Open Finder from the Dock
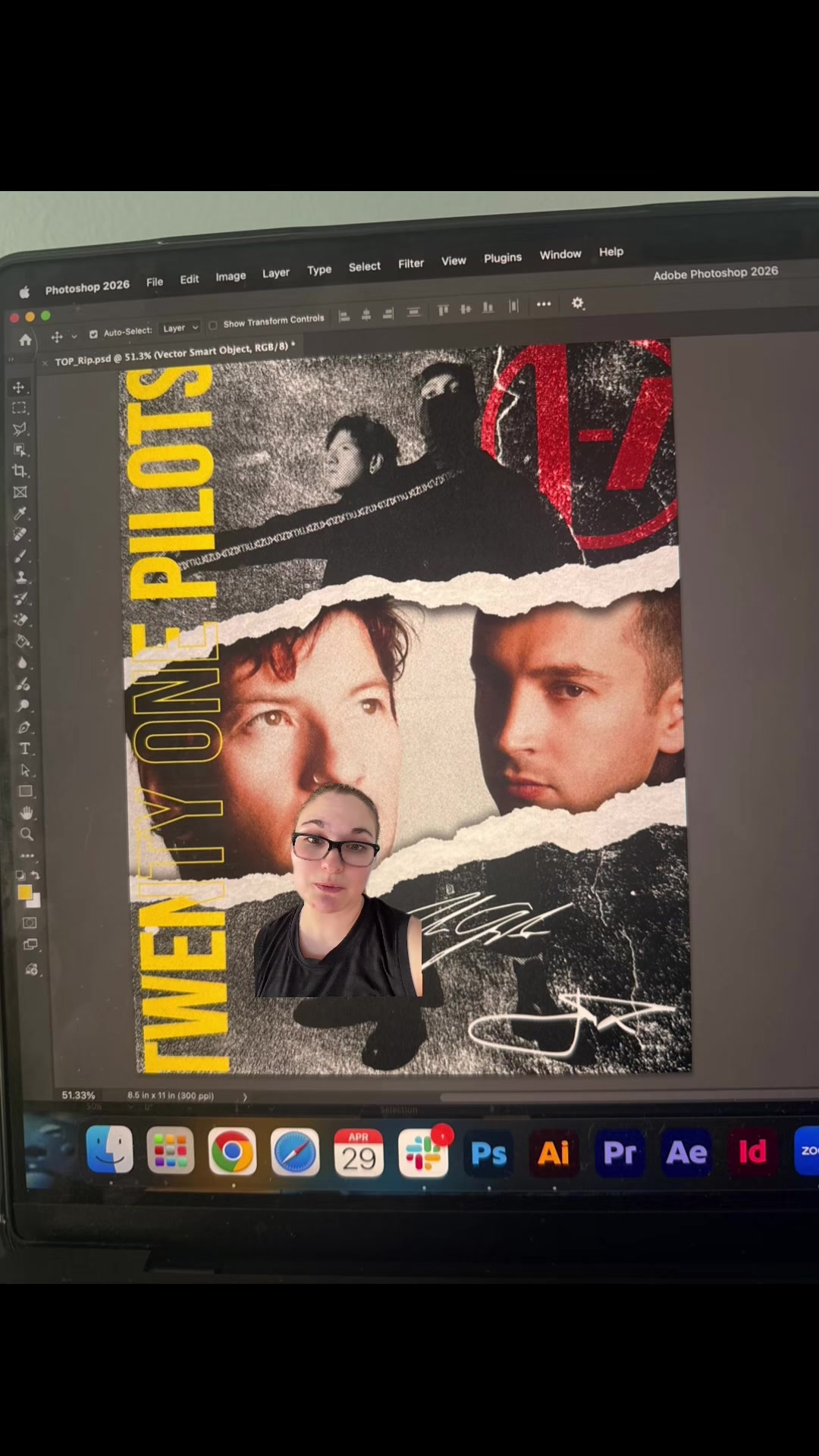Screen dimensions: 819x1456 pos(109,1150)
